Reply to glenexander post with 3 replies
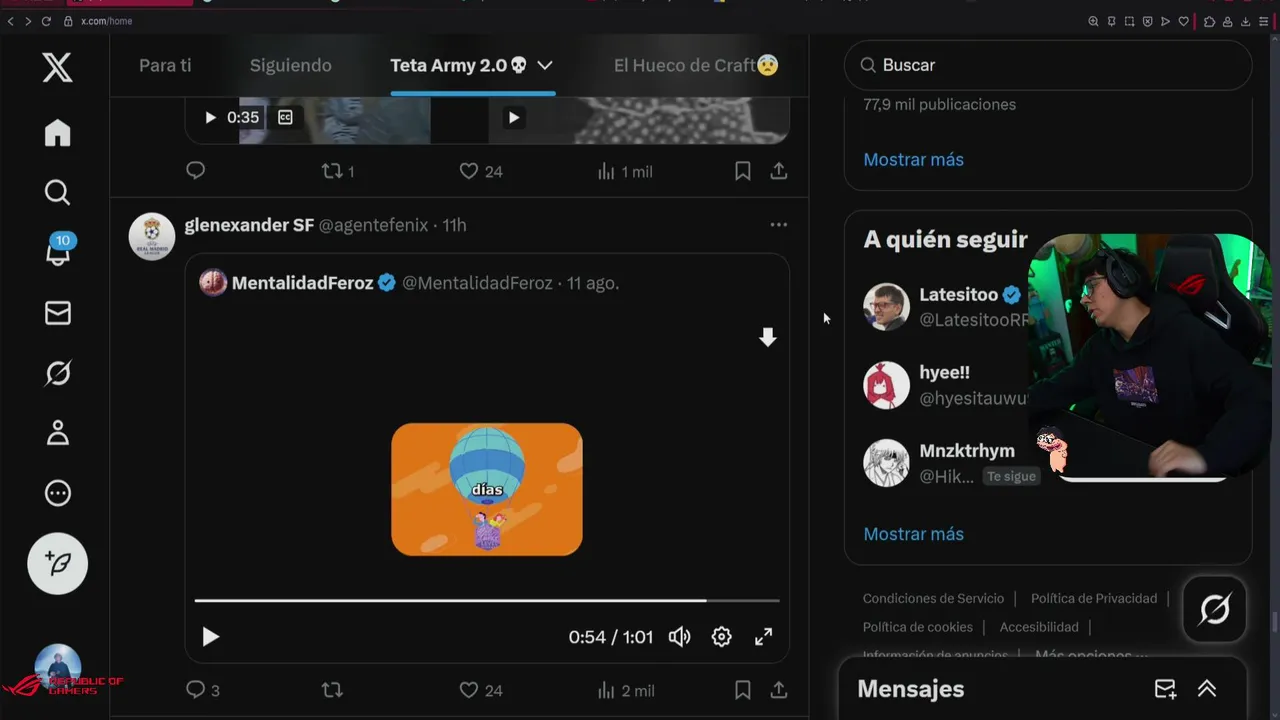Viewport: 1280px width, 720px height. tap(203, 690)
